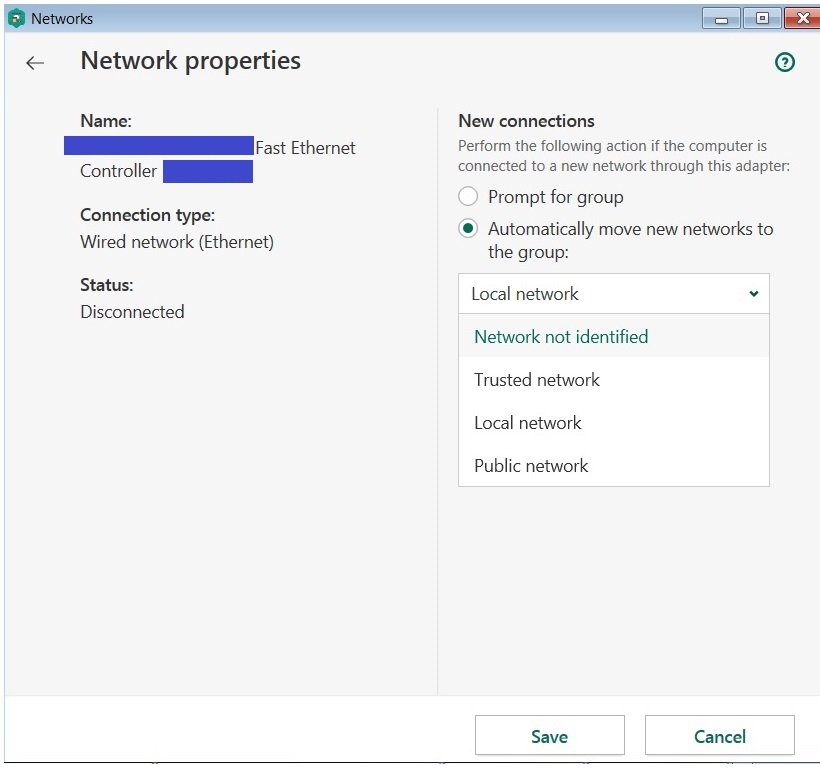
Task: Click the Disconnected status text
Action: coord(132,312)
